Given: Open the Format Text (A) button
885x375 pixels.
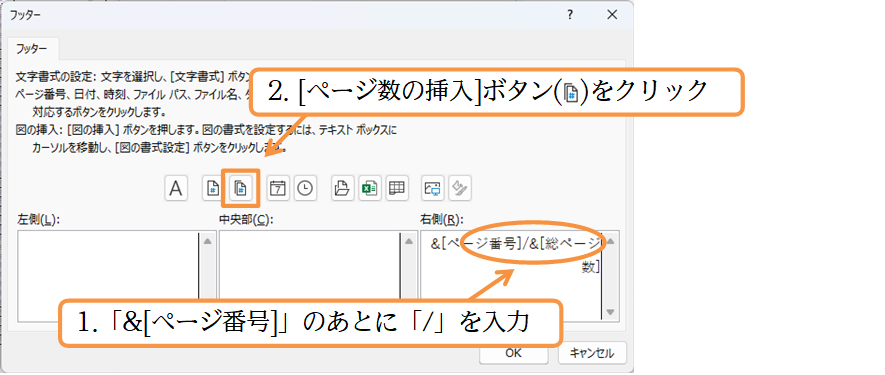Looking at the screenshot, I should 176,188.
